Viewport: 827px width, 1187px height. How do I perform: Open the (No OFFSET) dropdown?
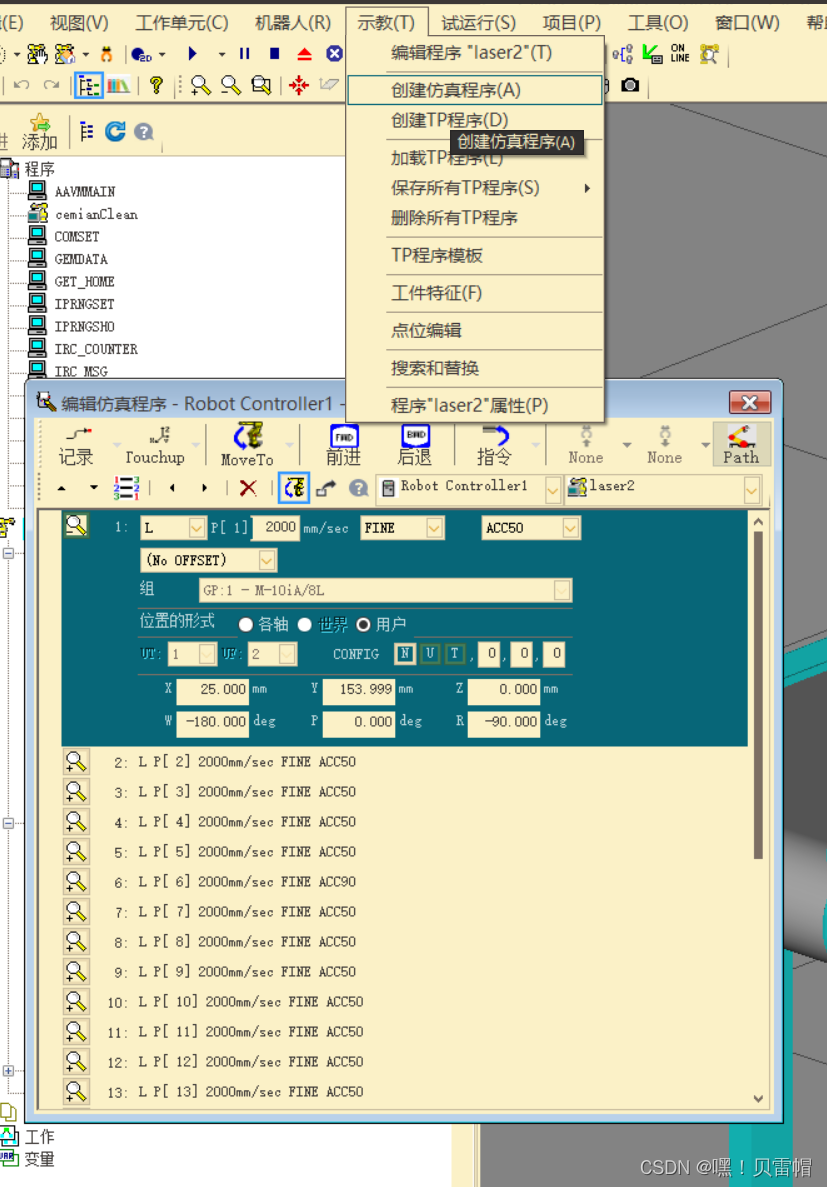point(267,560)
